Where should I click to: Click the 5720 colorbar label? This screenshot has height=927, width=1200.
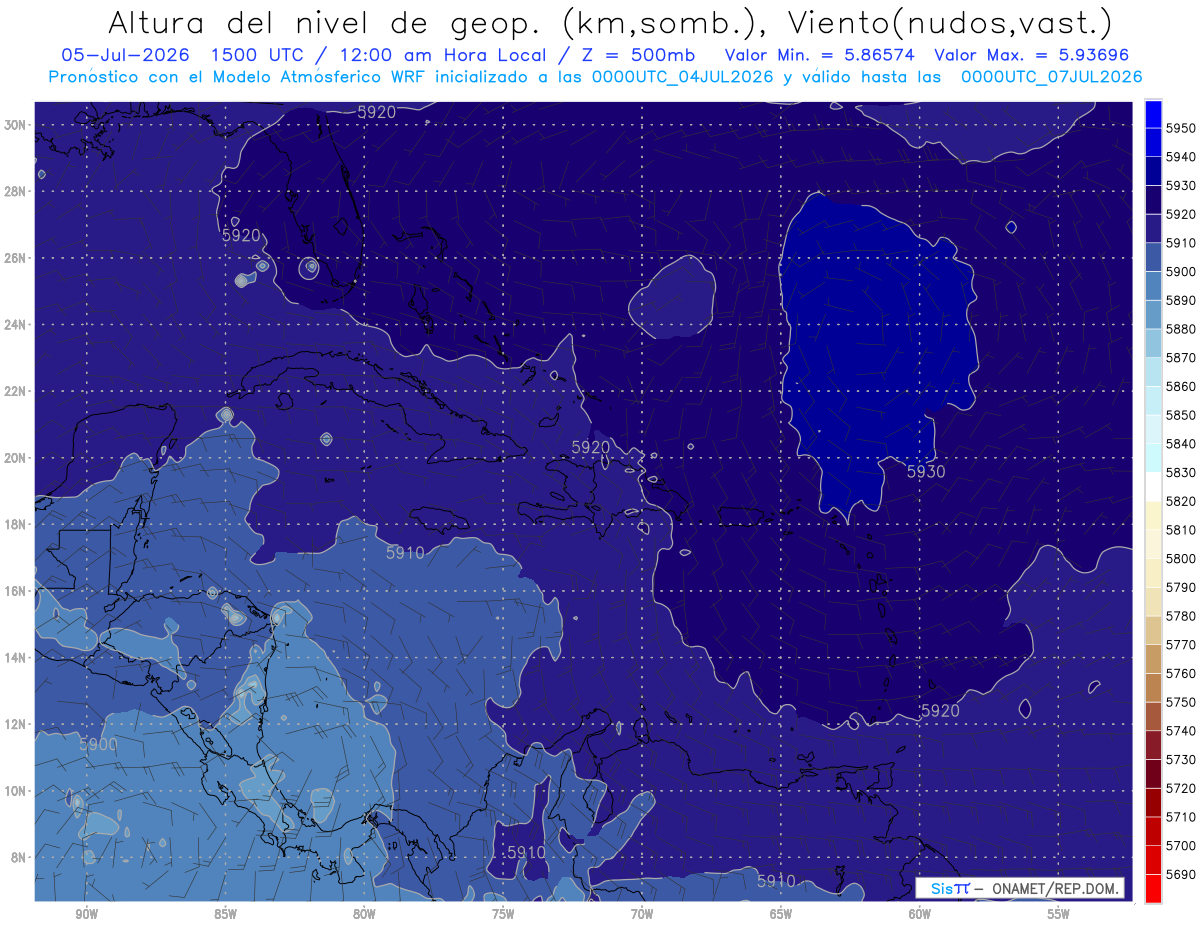point(1182,789)
